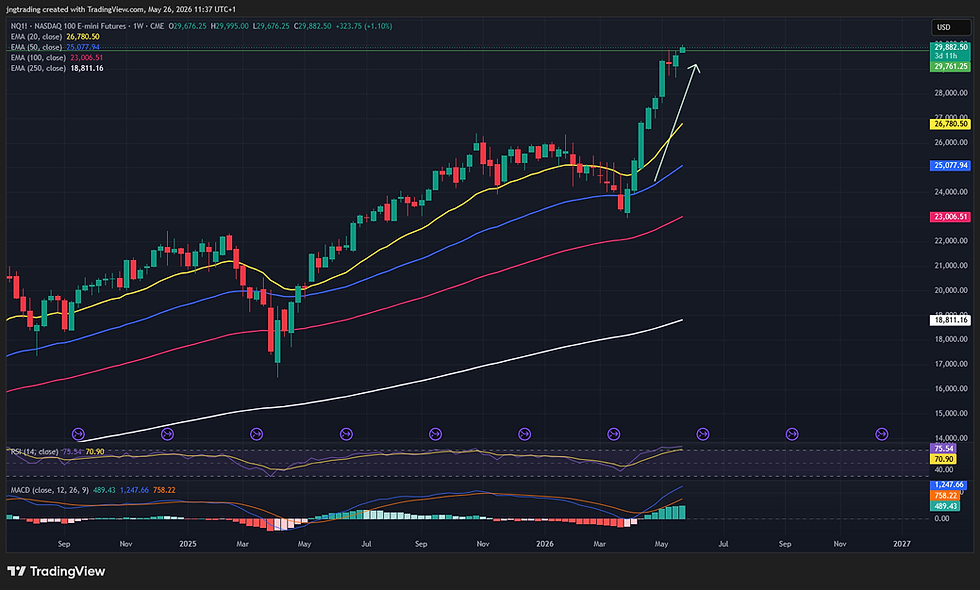
Task: Click the EMA (50, close) legend label
Action: [36, 47]
